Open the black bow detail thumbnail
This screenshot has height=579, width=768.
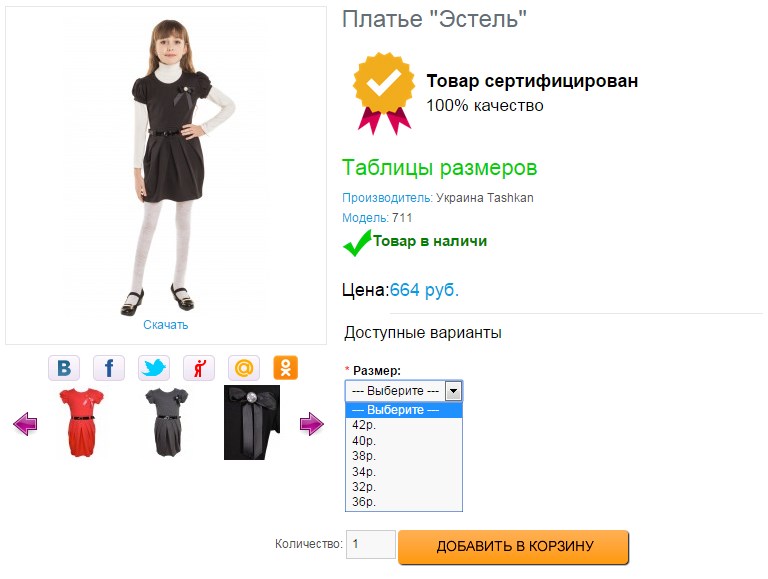point(251,423)
